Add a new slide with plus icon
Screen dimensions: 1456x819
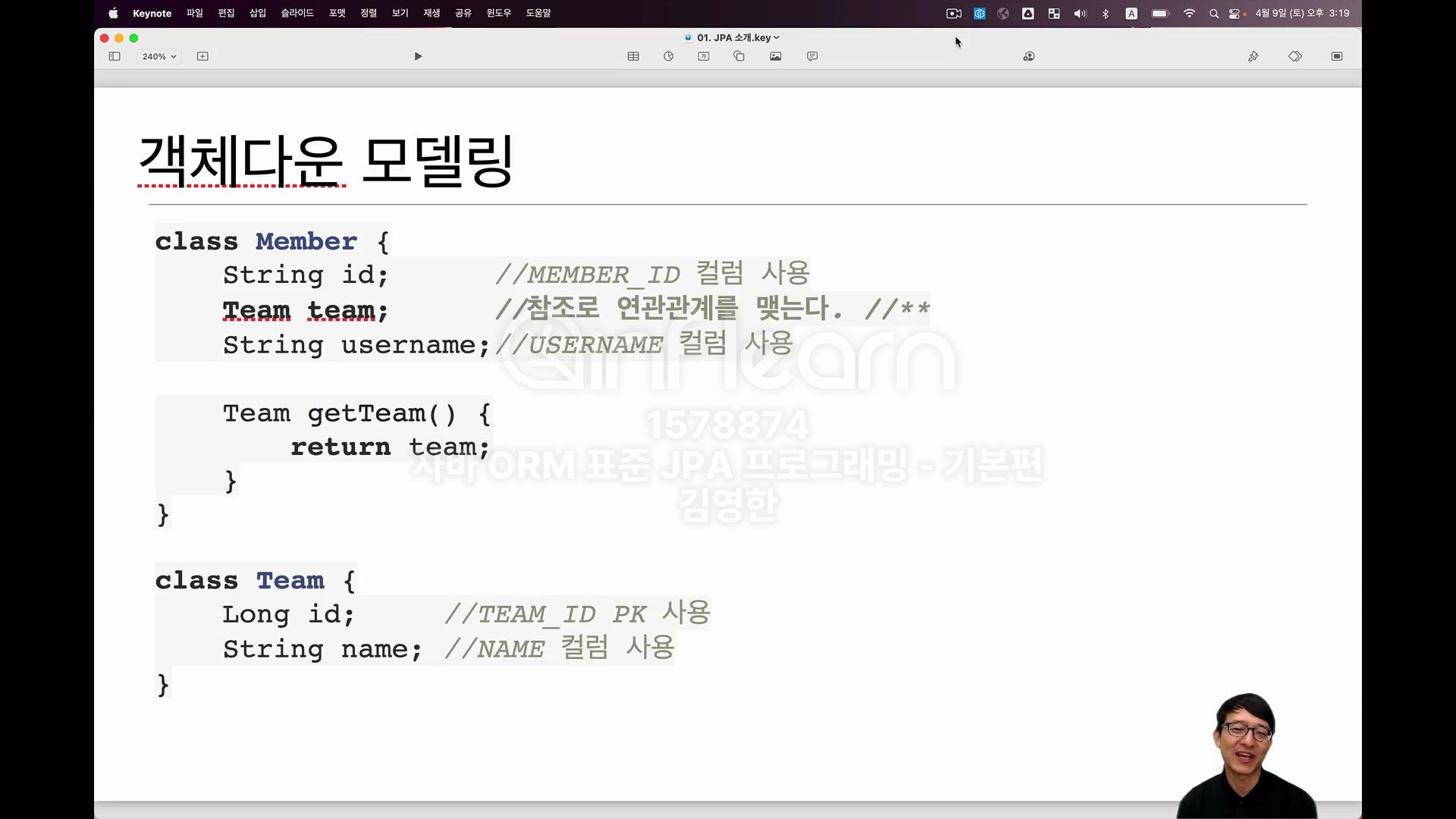click(x=202, y=56)
